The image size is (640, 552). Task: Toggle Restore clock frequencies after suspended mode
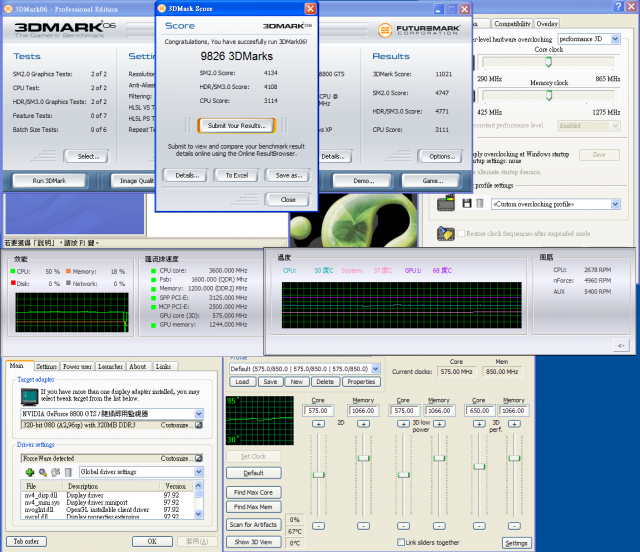pos(461,234)
